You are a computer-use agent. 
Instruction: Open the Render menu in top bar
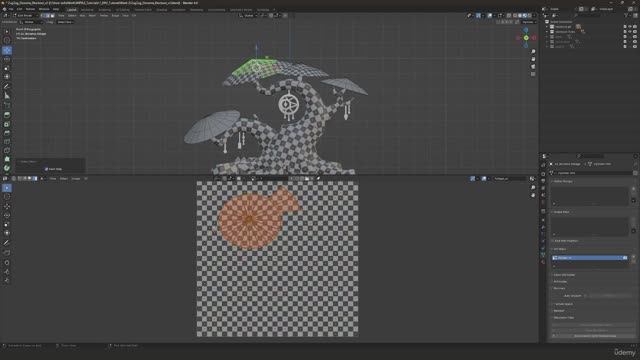[x=31, y=9]
